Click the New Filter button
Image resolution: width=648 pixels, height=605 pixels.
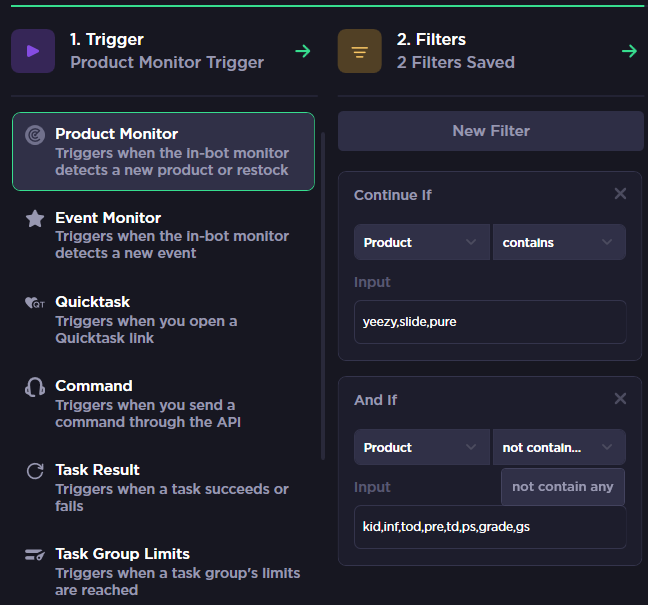pyautogui.click(x=491, y=131)
